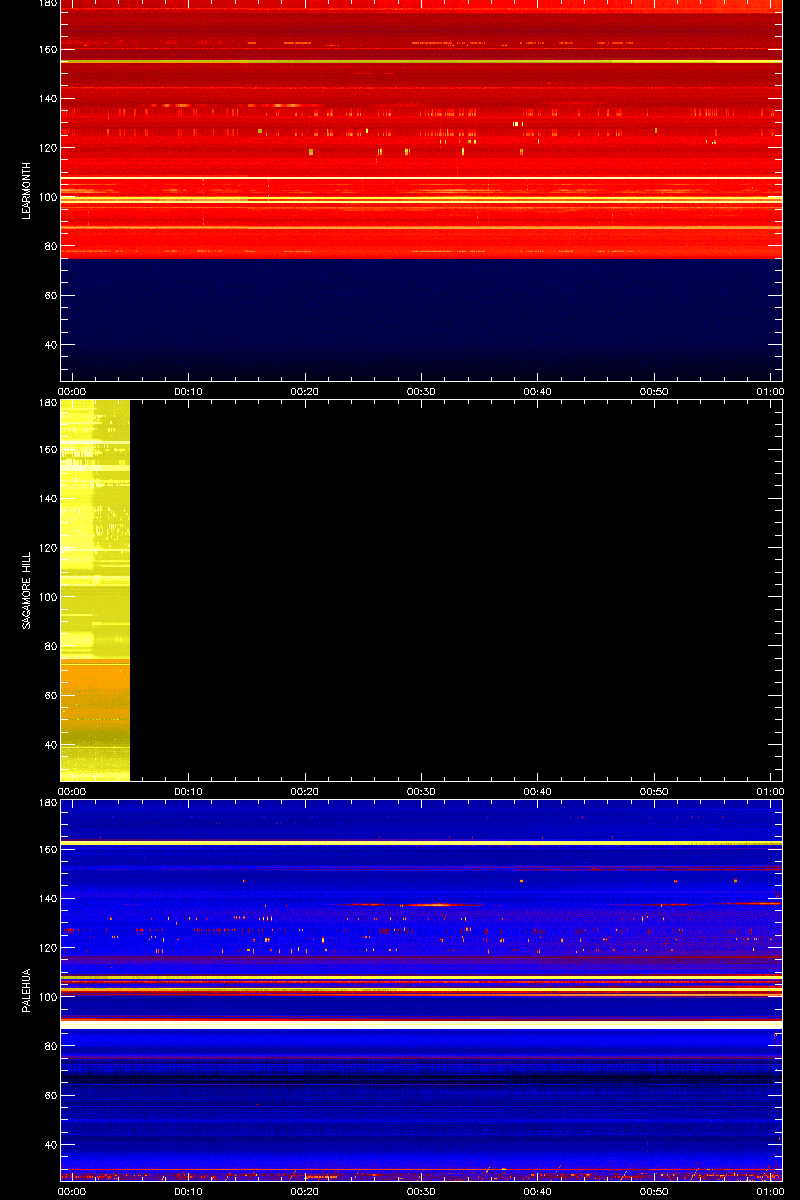Screen dimensions: 800x1200
Task: Select the 120 frequency label on Learmonth axis
Action: point(47,148)
